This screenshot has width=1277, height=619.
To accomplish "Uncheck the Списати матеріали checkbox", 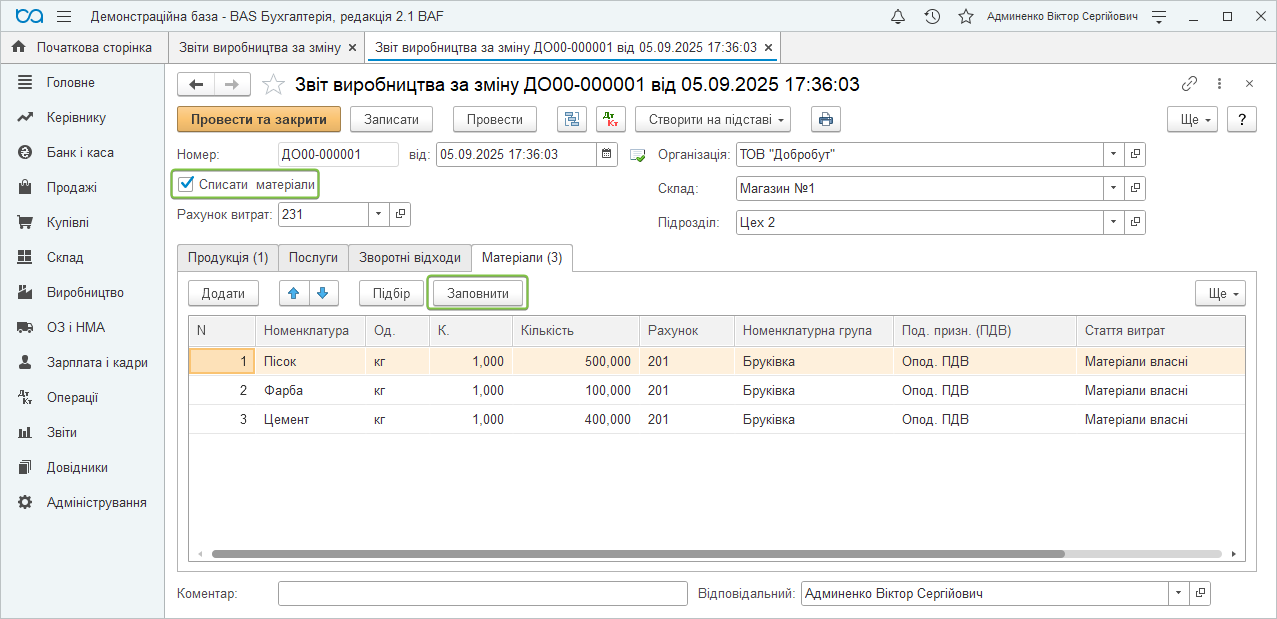I will (x=185, y=184).
